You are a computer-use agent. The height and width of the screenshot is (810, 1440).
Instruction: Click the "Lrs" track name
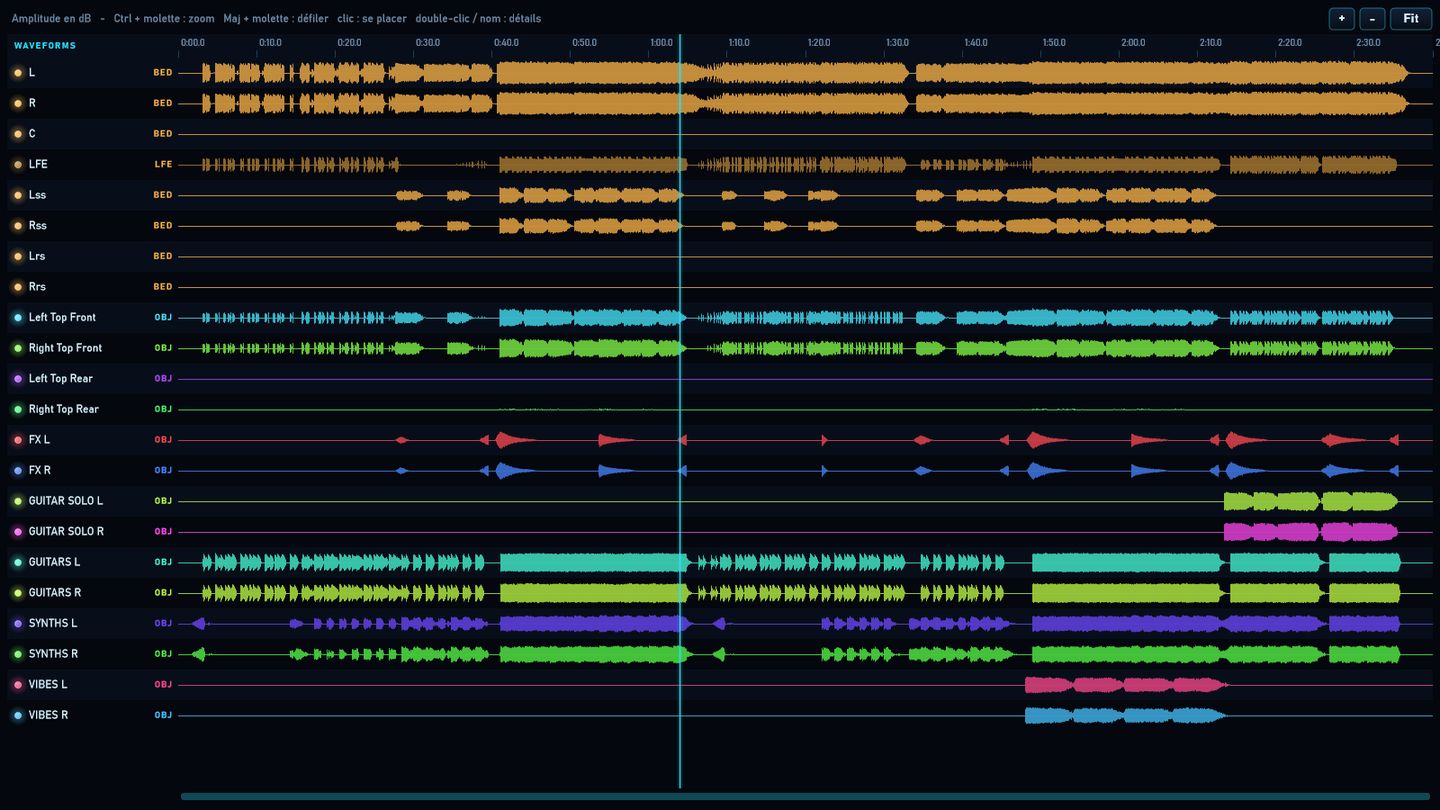[x=37, y=256]
